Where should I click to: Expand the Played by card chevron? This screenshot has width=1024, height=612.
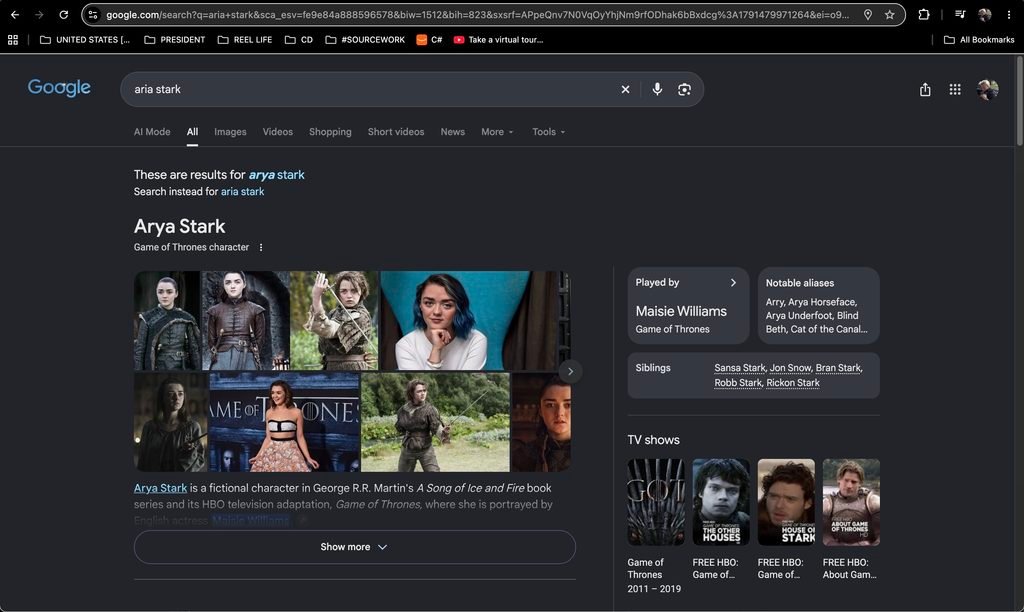(733, 283)
